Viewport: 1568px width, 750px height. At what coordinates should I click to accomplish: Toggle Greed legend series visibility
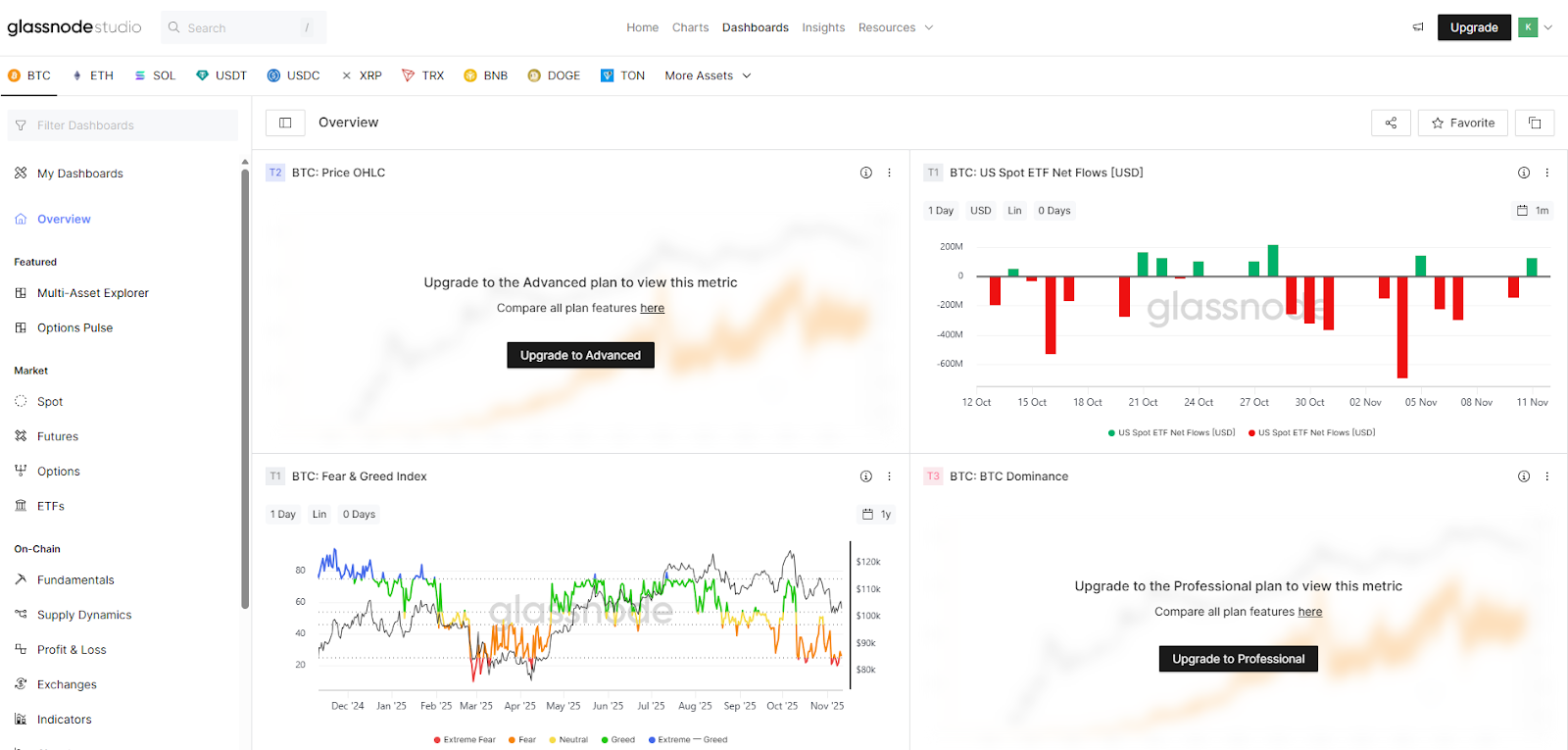pos(618,740)
